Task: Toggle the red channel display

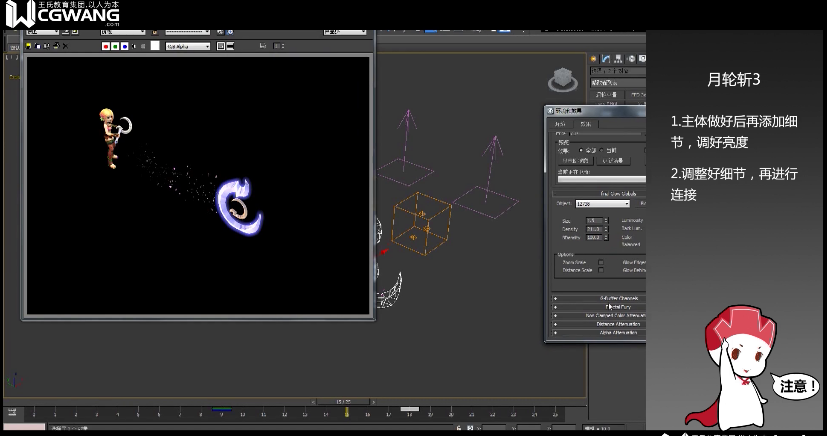Action: [106, 46]
